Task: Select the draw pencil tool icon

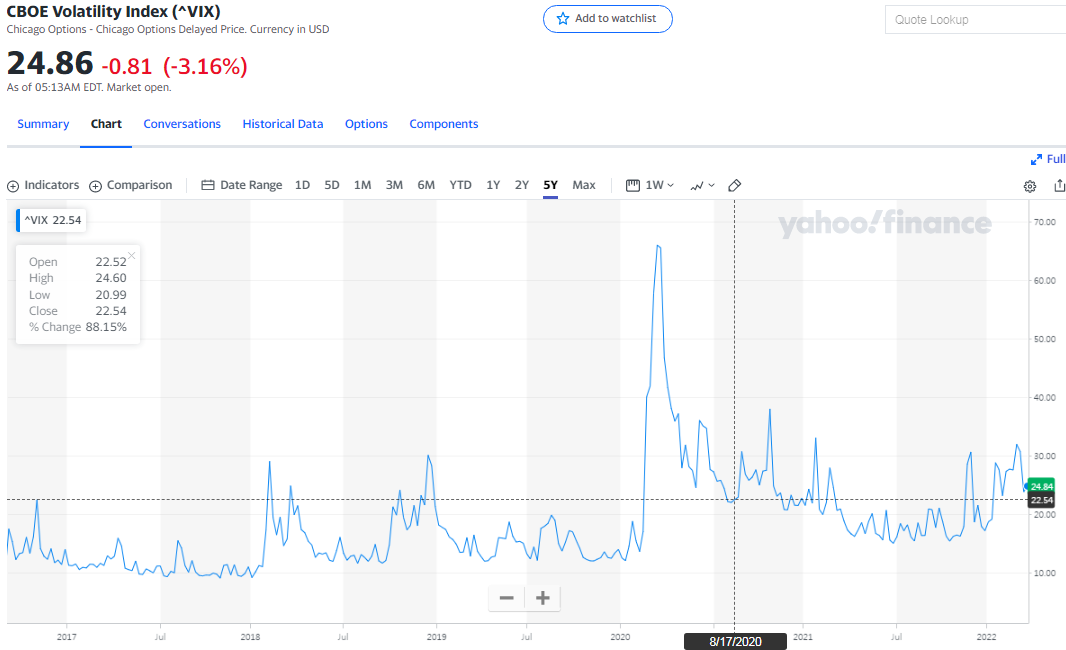Action: point(734,186)
